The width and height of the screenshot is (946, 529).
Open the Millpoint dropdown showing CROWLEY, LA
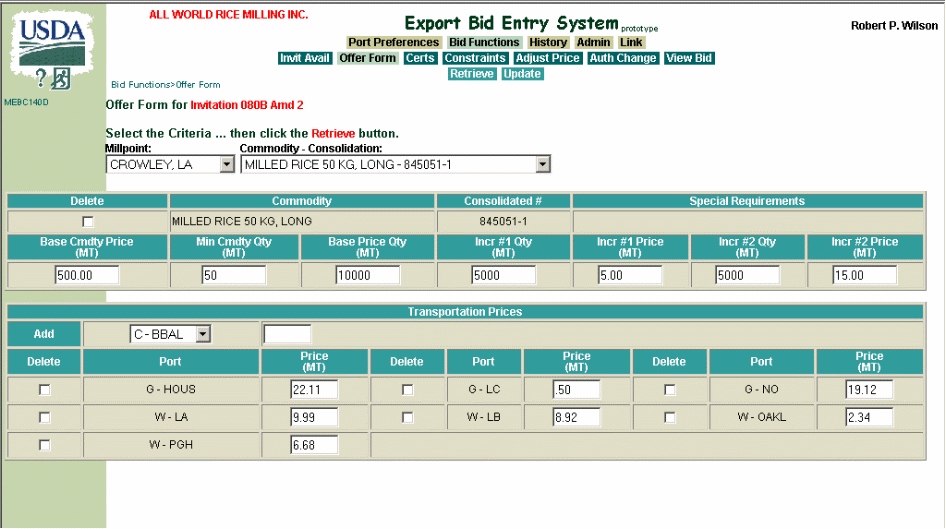click(170, 164)
